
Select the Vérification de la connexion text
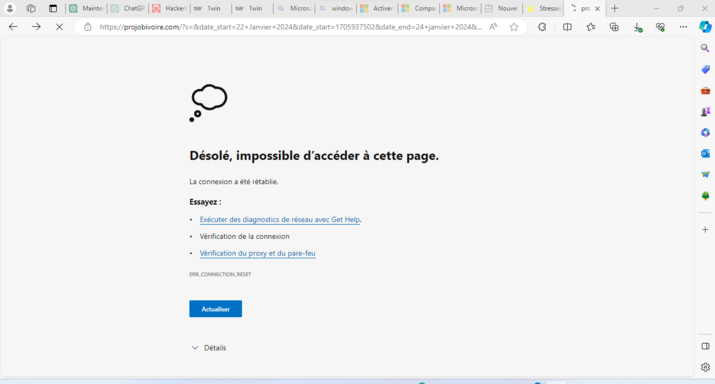click(244, 236)
